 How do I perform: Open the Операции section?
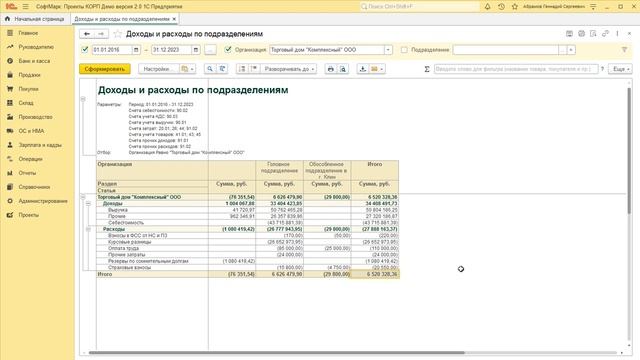[30, 159]
